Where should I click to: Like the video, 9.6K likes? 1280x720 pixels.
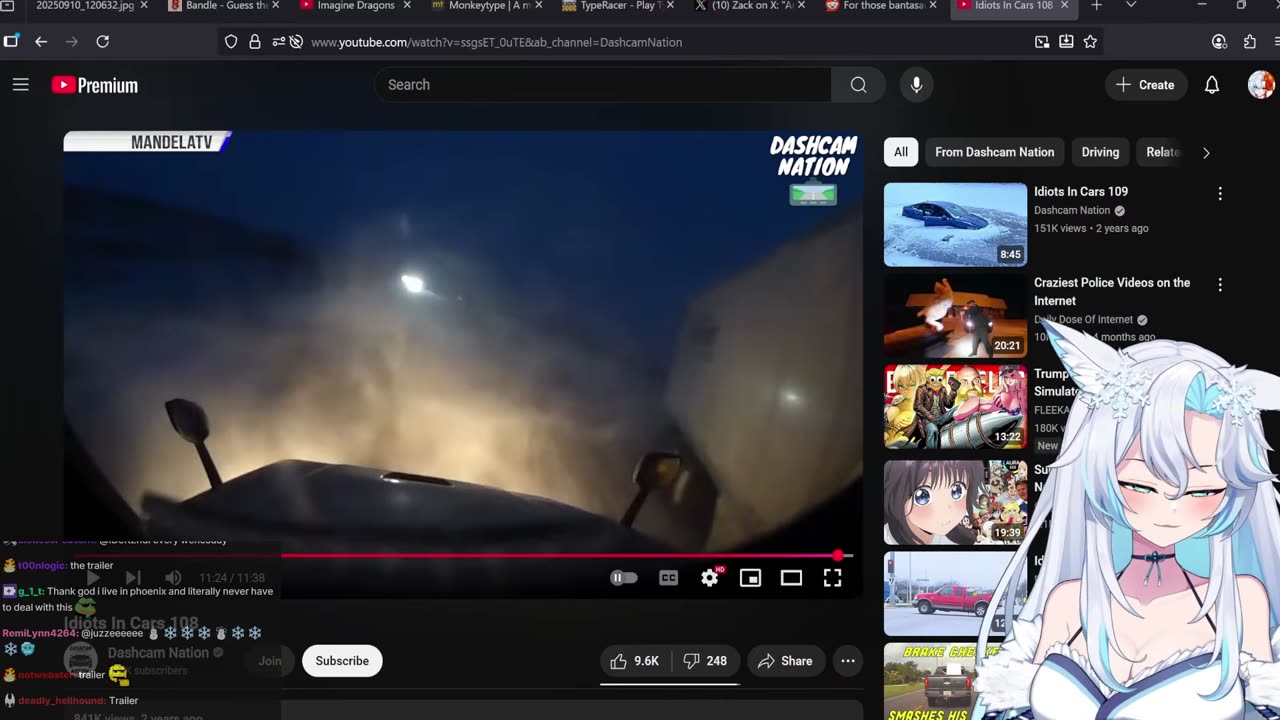pyautogui.click(x=634, y=661)
